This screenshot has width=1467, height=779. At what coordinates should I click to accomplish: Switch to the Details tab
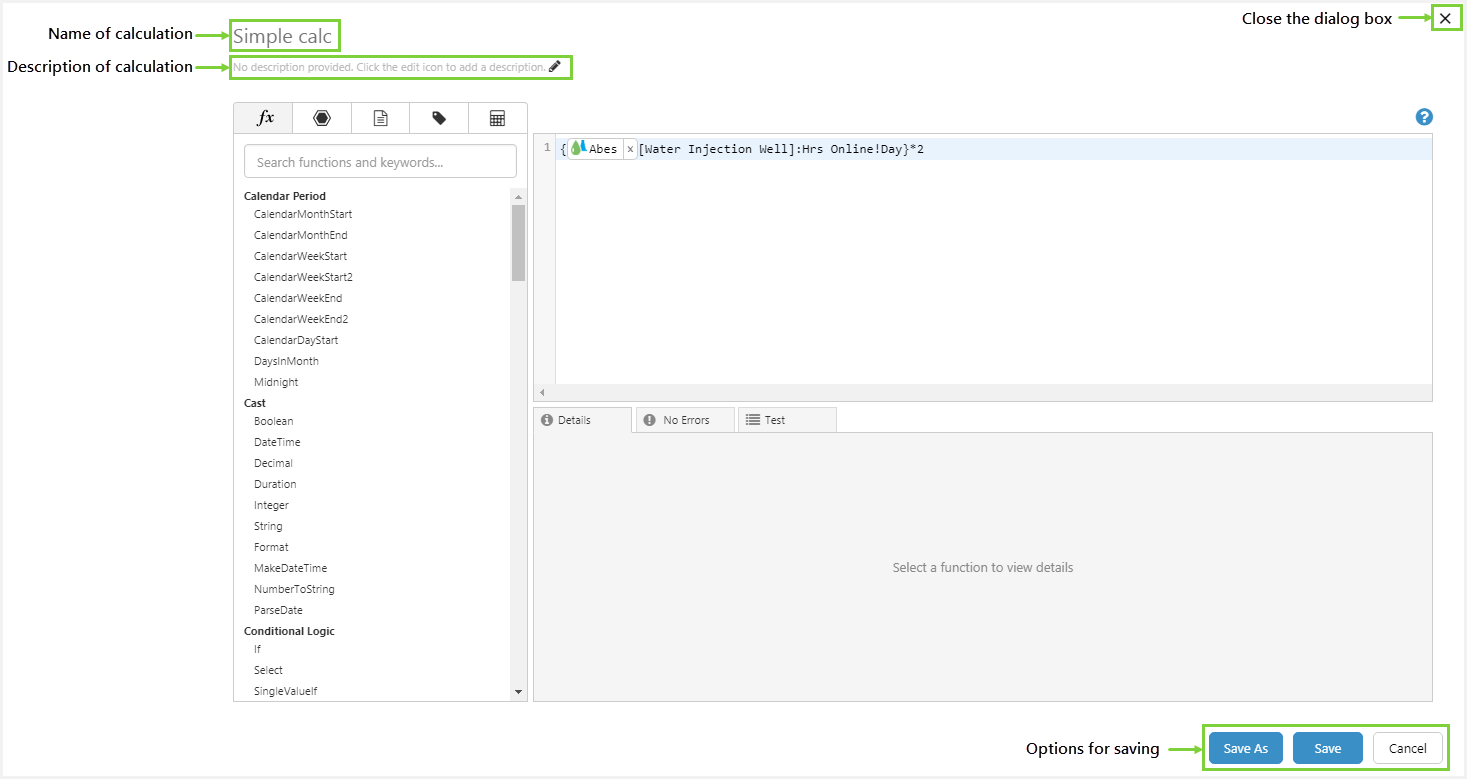[x=582, y=420]
